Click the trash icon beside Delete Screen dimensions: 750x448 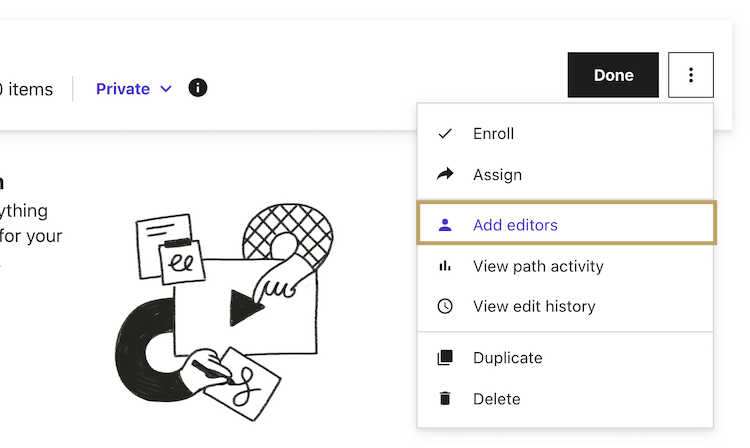pyautogui.click(x=445, y=399)
